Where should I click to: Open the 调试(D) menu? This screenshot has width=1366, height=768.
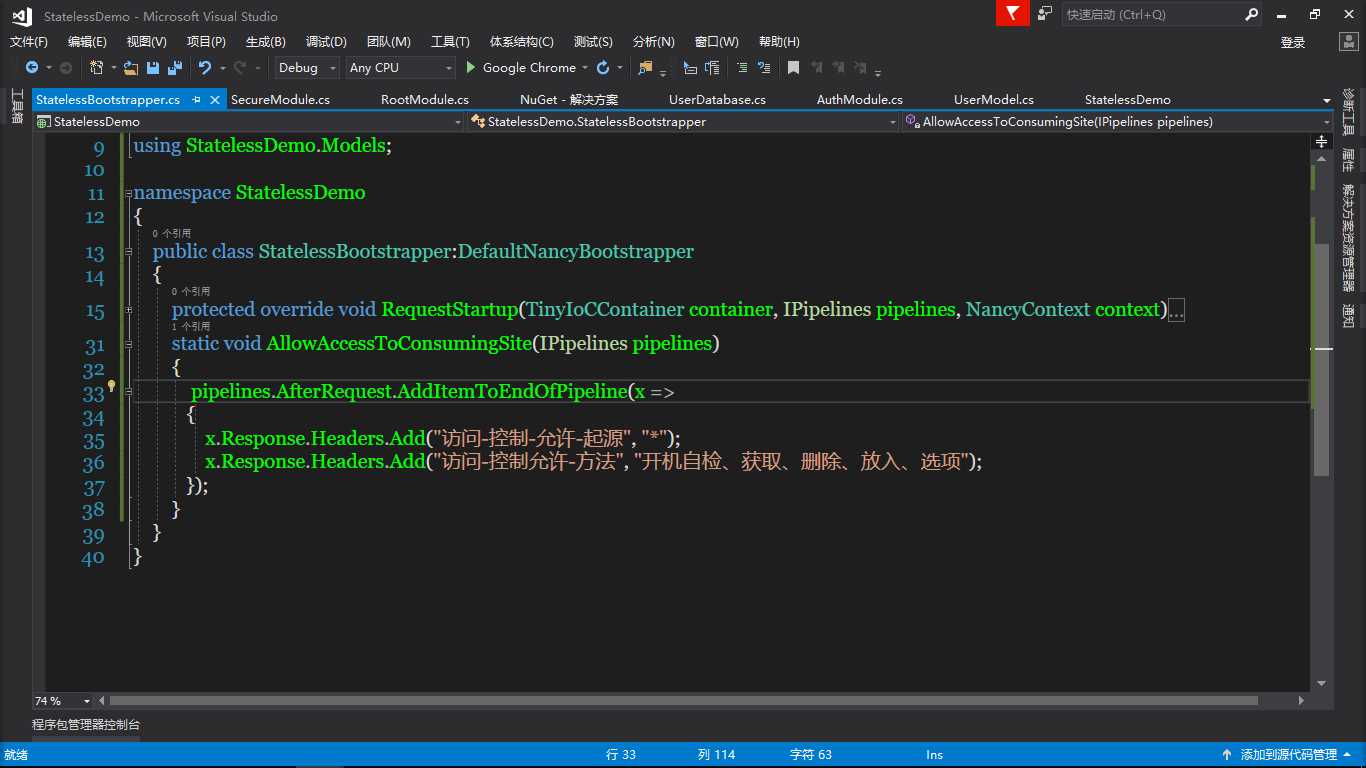(326, 42)
